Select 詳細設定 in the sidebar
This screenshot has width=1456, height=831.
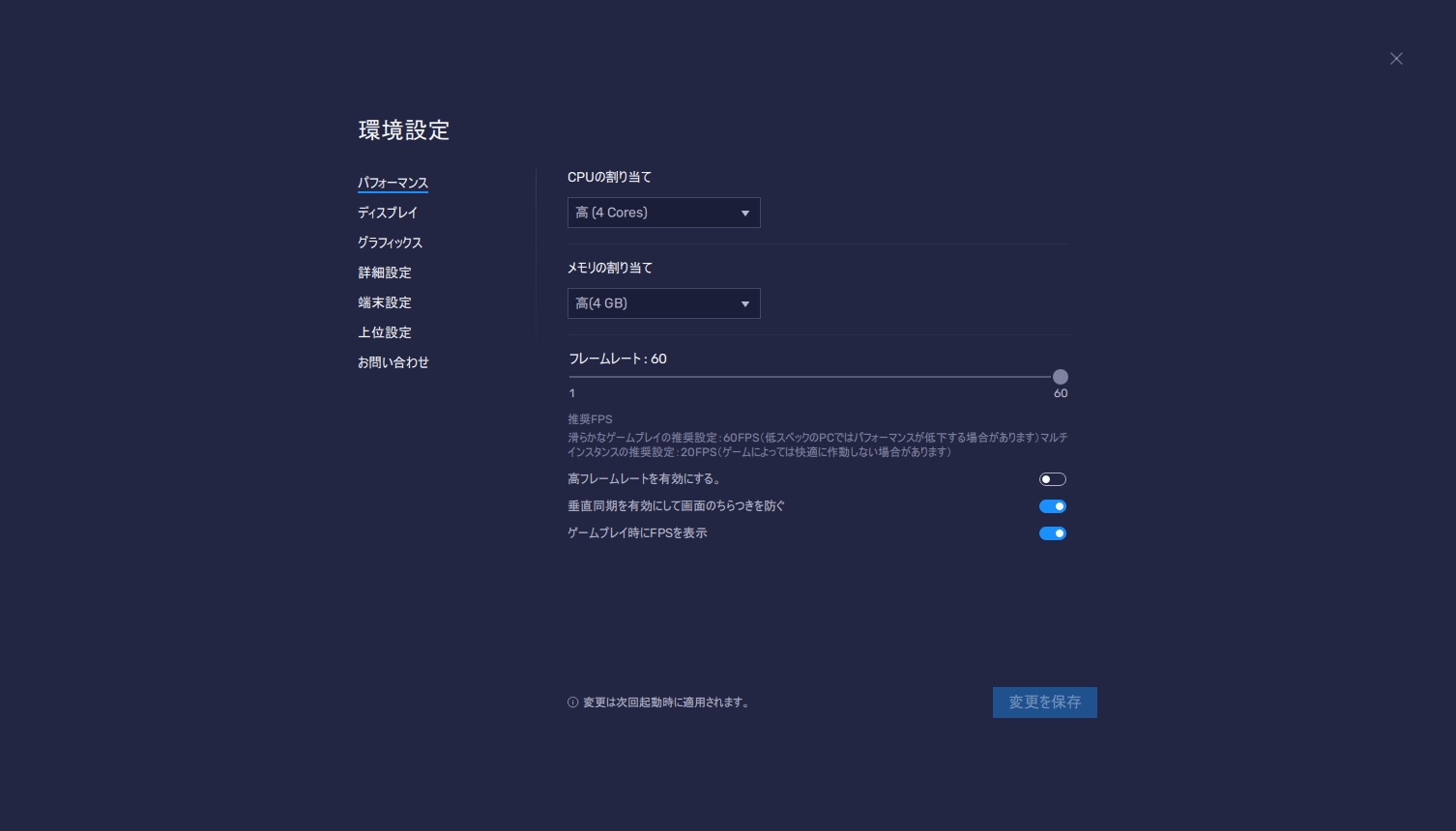click(384, 272)
